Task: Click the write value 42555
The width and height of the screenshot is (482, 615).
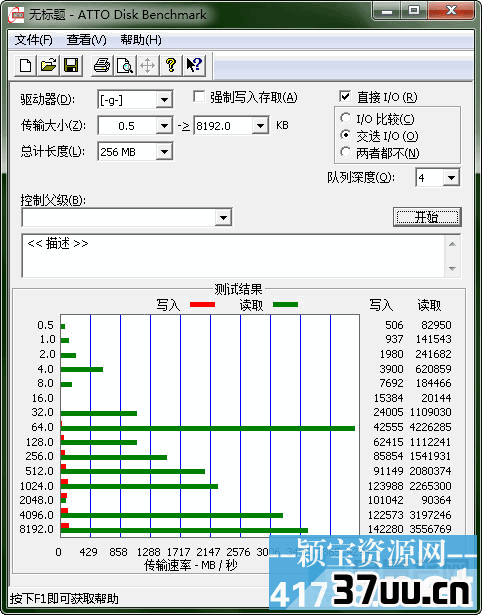Action: pyautogui.click(x=388, y=427)
